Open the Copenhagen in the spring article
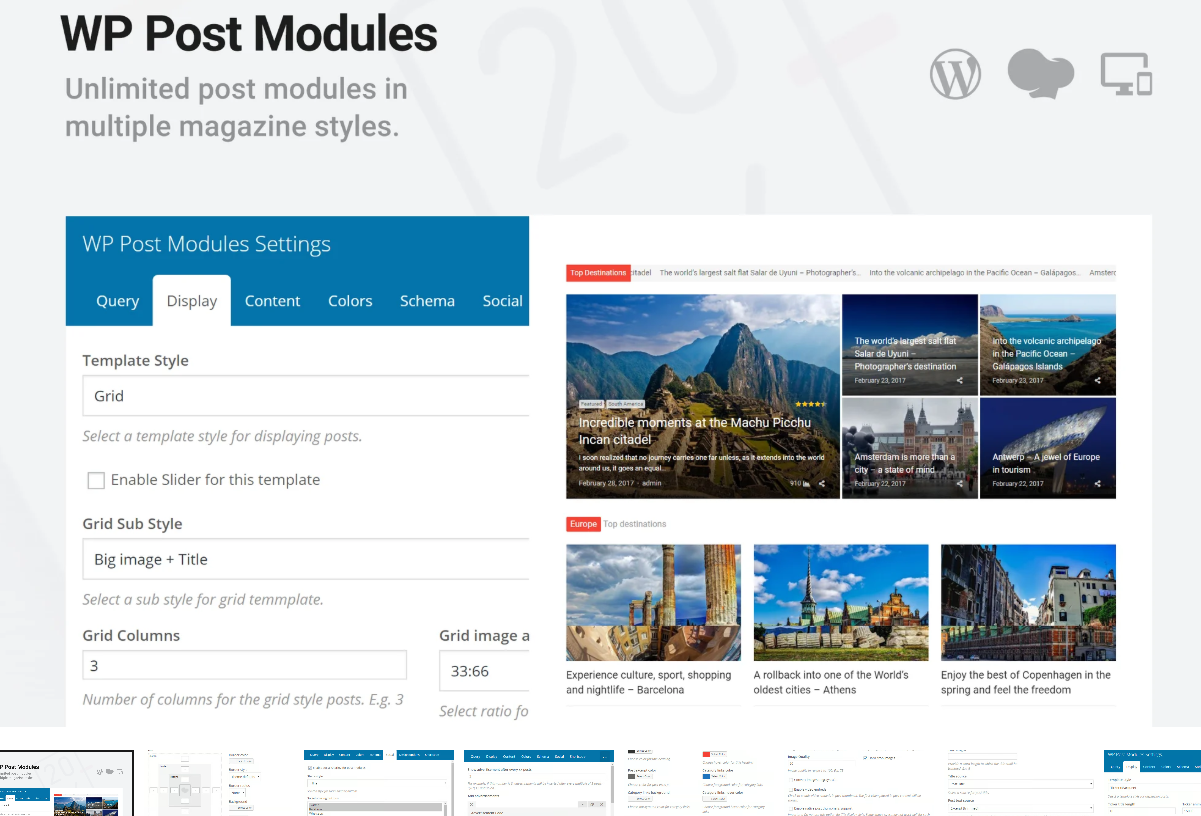Image resolution: width=1201 pixels, height=816 pixels. pos(1026,683)
